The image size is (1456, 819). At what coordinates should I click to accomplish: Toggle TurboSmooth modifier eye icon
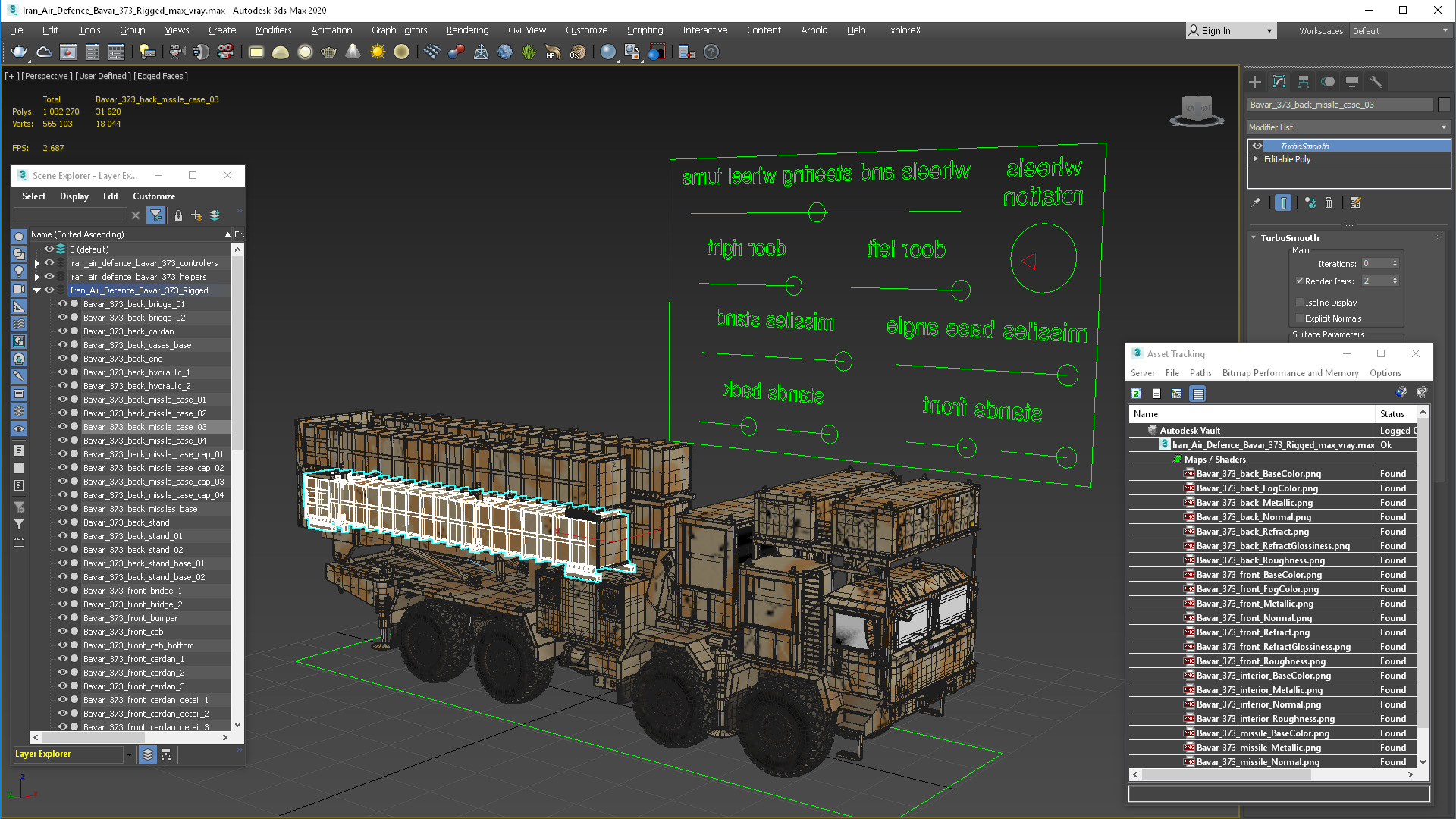[1257, 146]
